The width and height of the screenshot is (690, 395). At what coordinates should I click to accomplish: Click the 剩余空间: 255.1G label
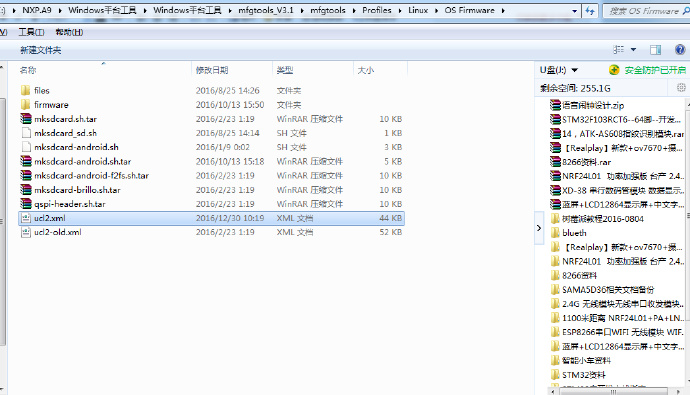575,88
